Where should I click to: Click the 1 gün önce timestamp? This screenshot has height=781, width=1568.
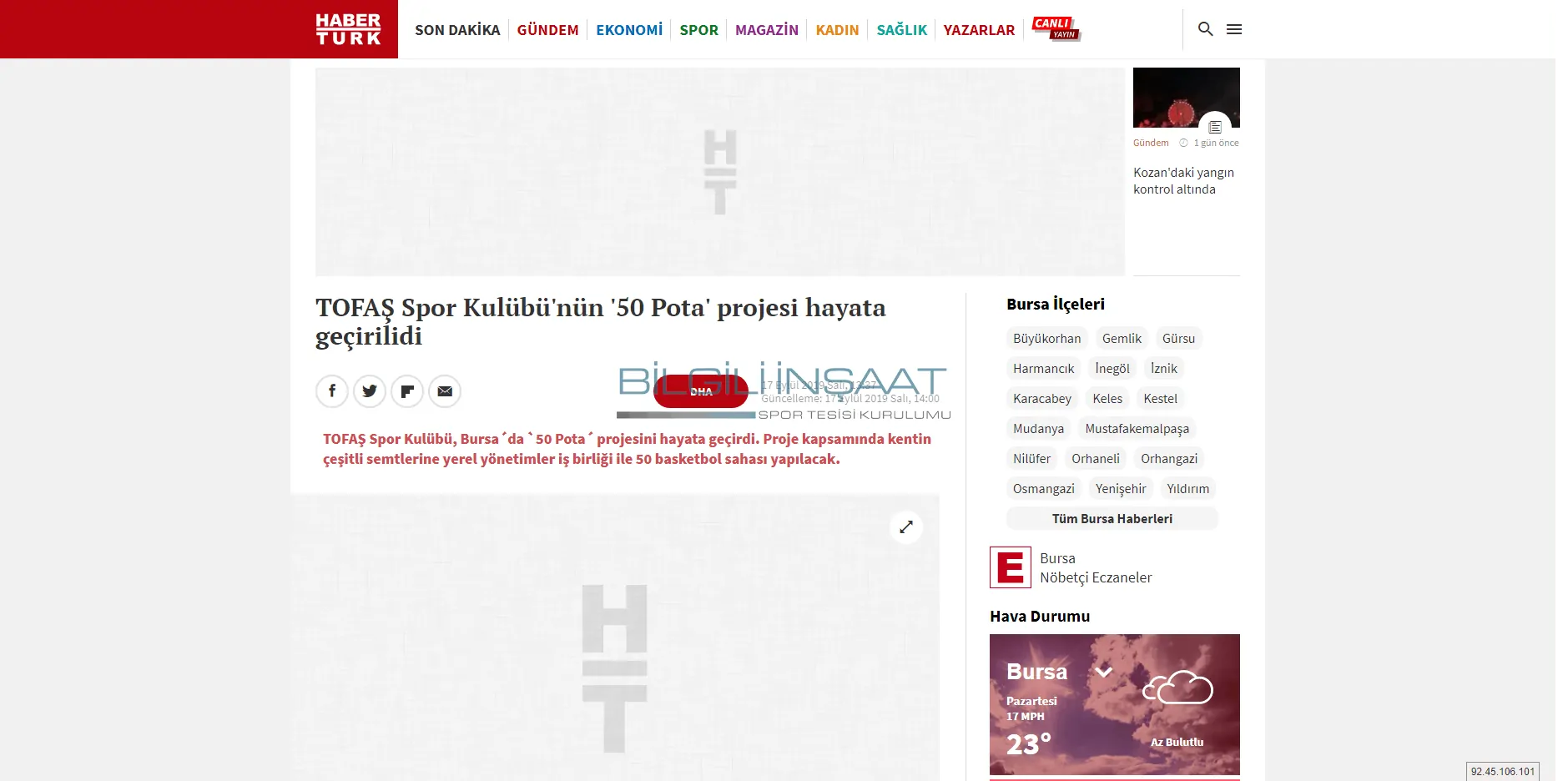pos(1216,143)
